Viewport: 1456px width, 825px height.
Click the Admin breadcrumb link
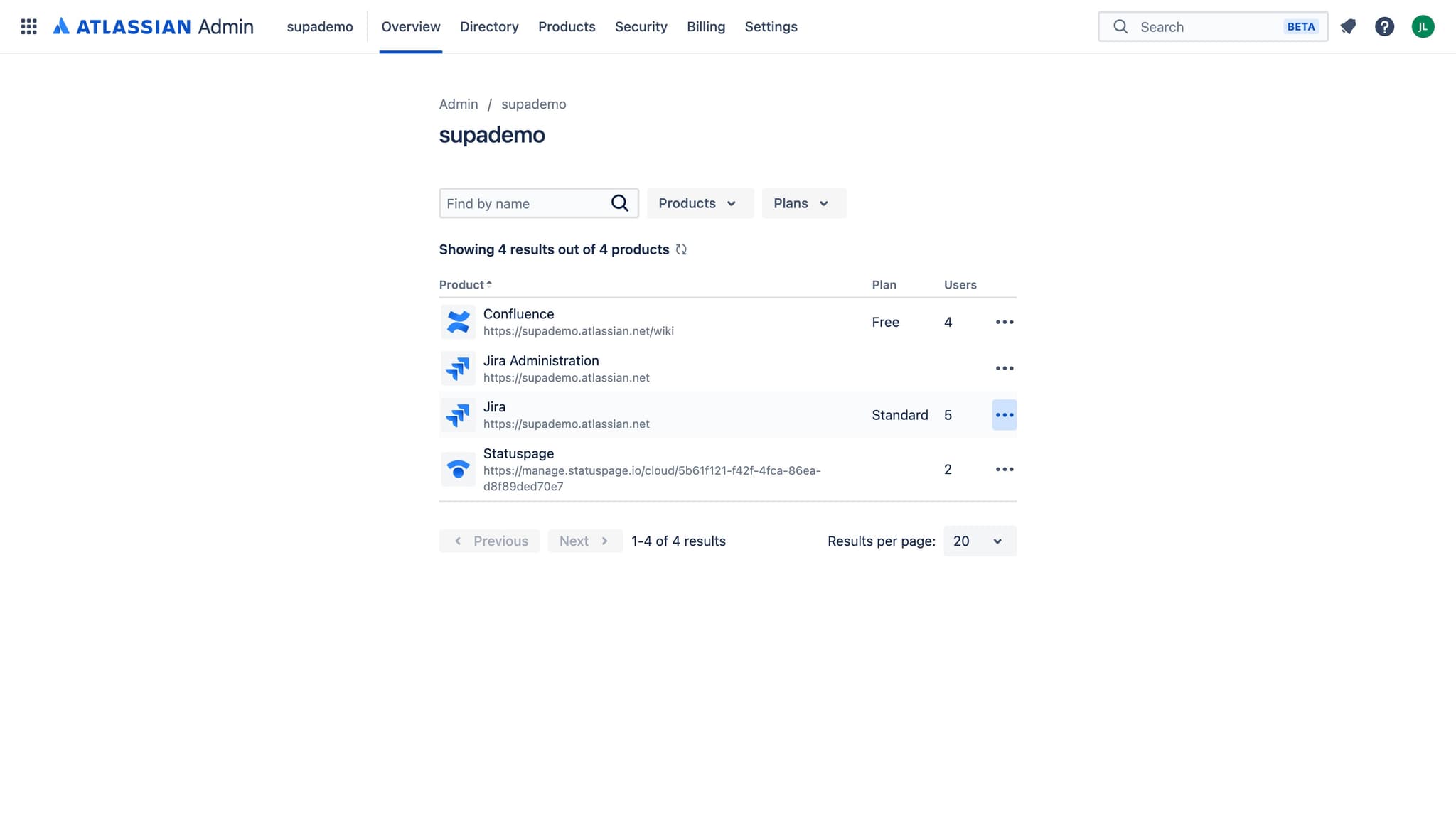(x=458, y=104)
